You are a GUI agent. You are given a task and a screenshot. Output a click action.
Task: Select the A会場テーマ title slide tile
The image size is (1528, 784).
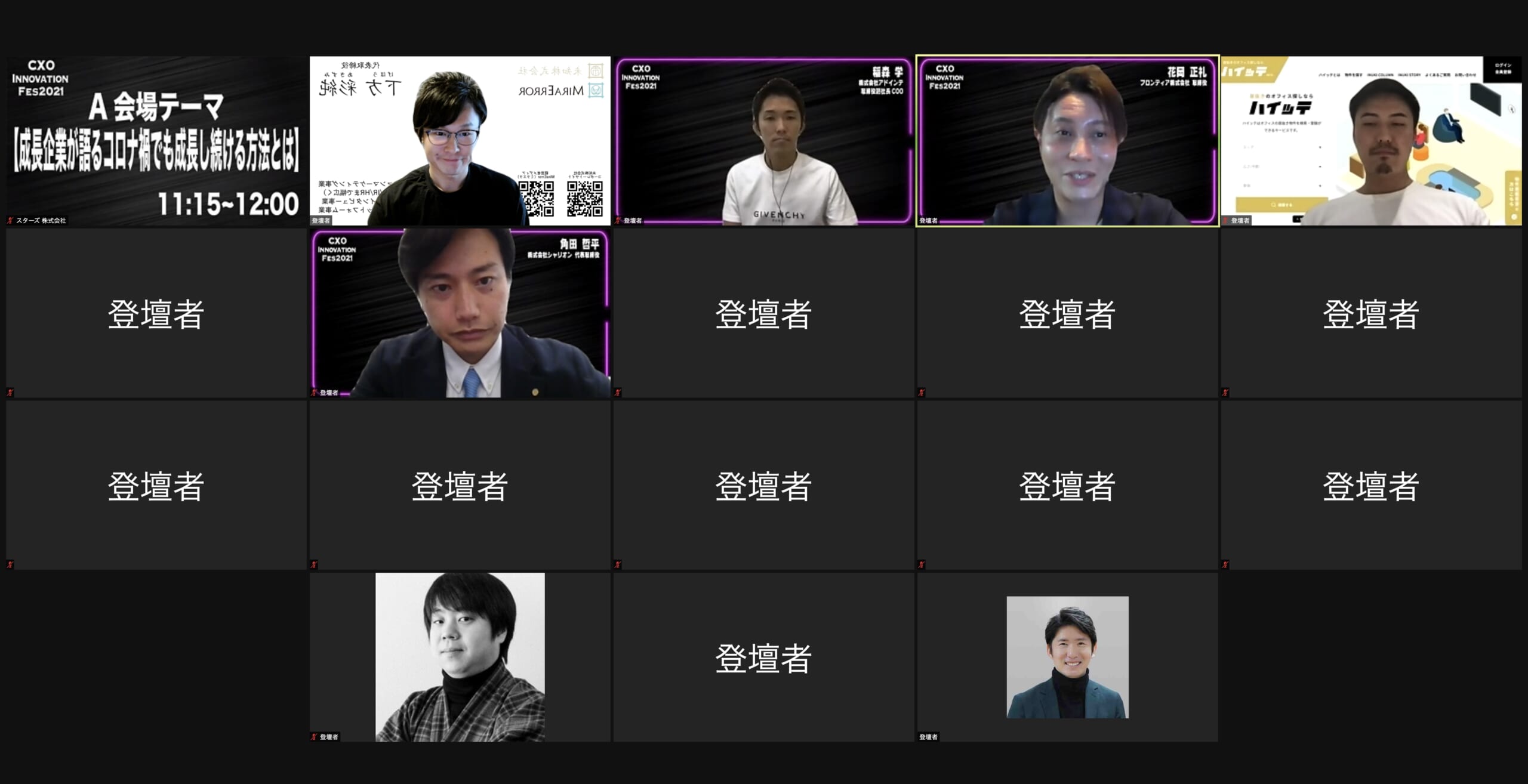[x=156, y=141]
